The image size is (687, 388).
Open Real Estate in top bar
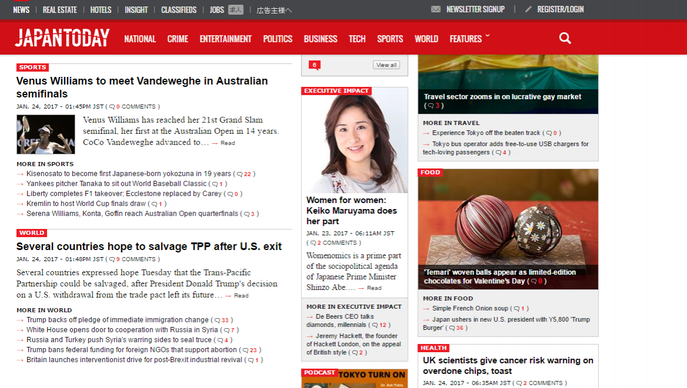[60, 10]
